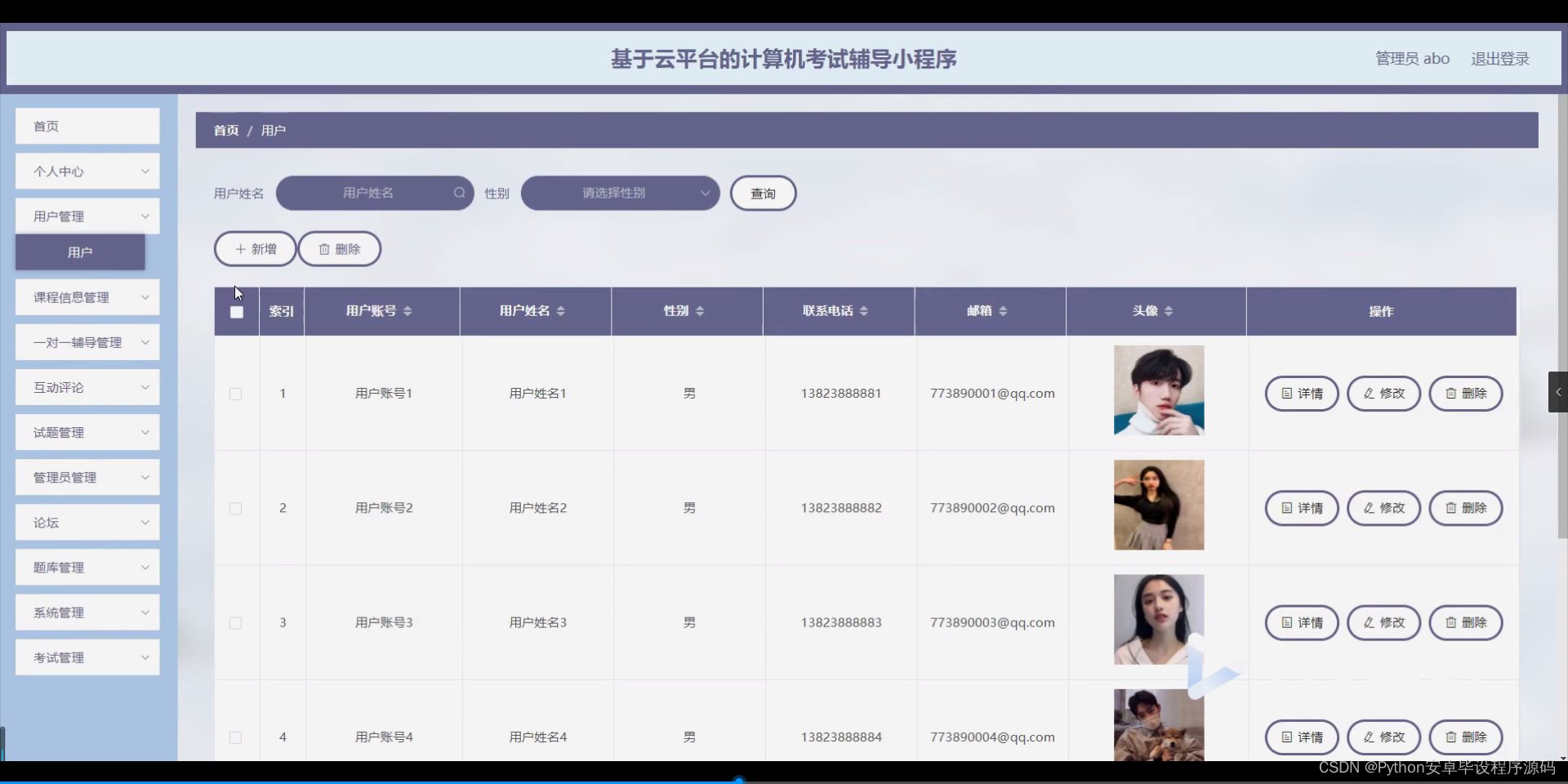Click the trash icon on toolbar 删除 button

coord(325,248)
